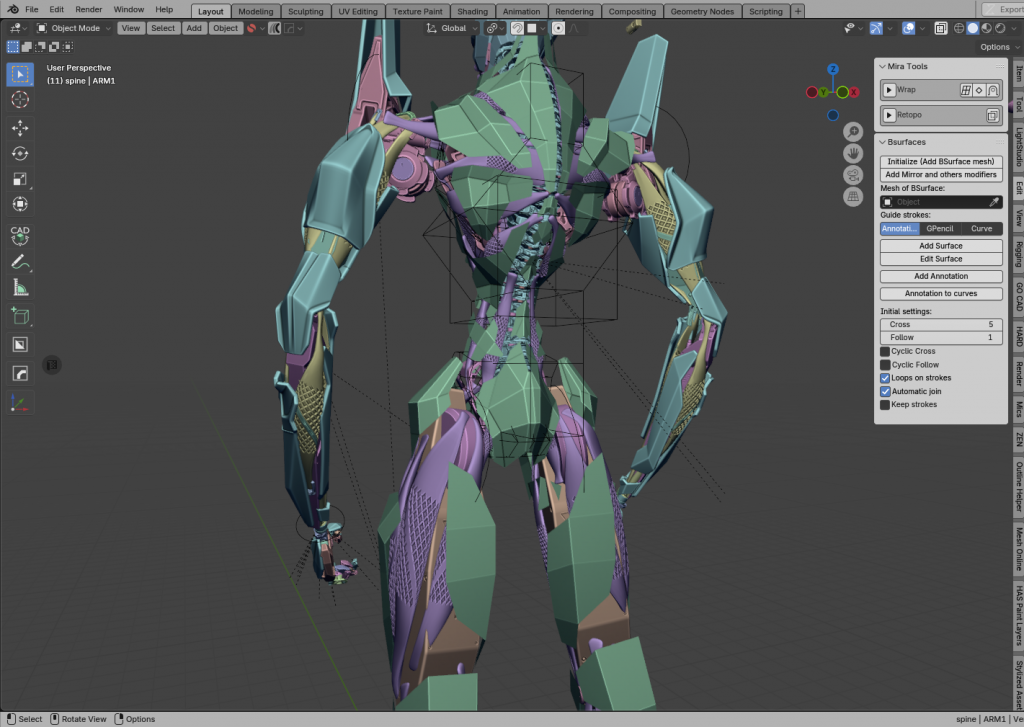Select the Select Box tool
Screen dimensions: 1024x727
[x=20, y=74]
